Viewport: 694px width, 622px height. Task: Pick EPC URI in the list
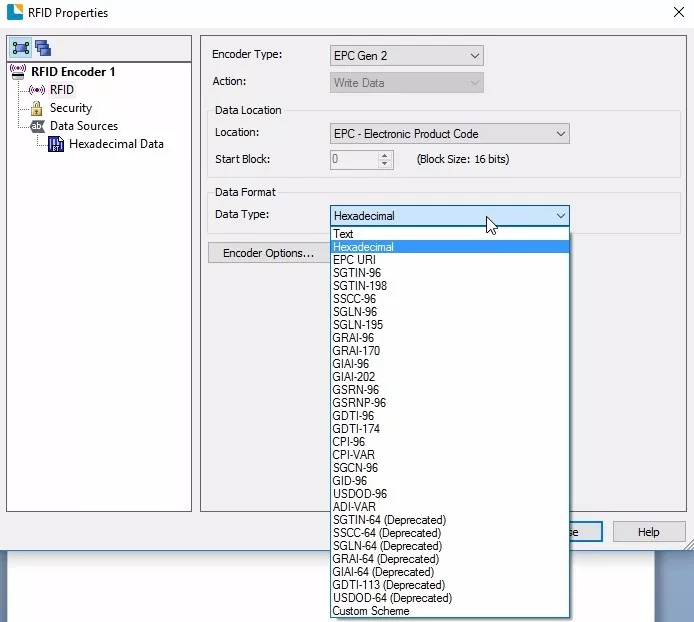[x=354, y=260]
